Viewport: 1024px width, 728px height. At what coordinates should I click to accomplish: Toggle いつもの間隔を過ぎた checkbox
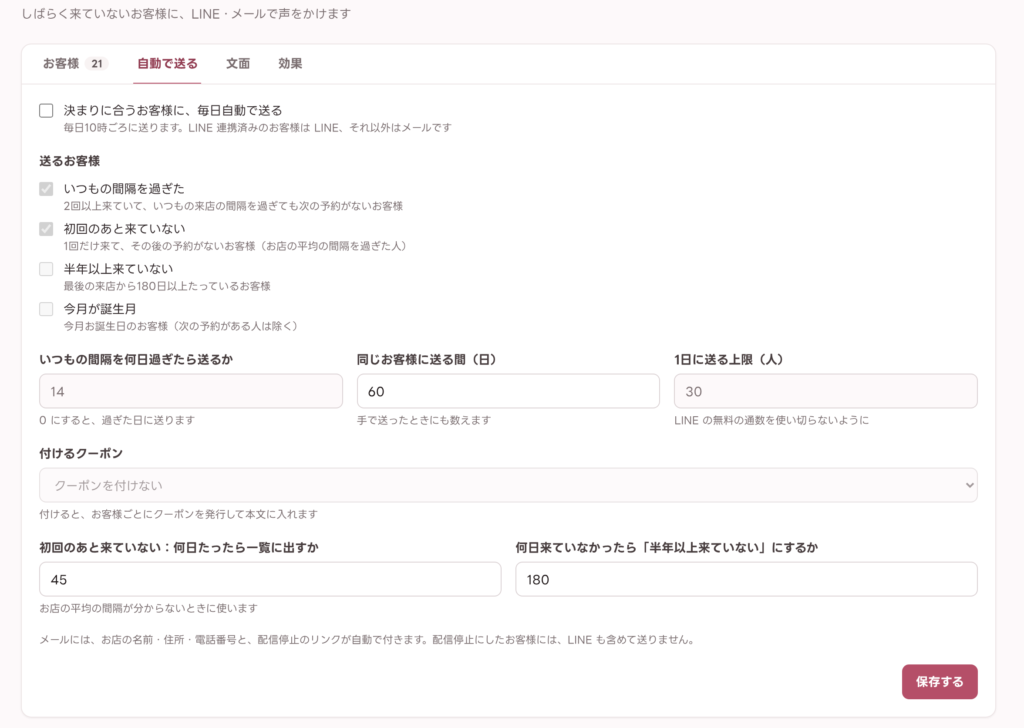point(46,189)
